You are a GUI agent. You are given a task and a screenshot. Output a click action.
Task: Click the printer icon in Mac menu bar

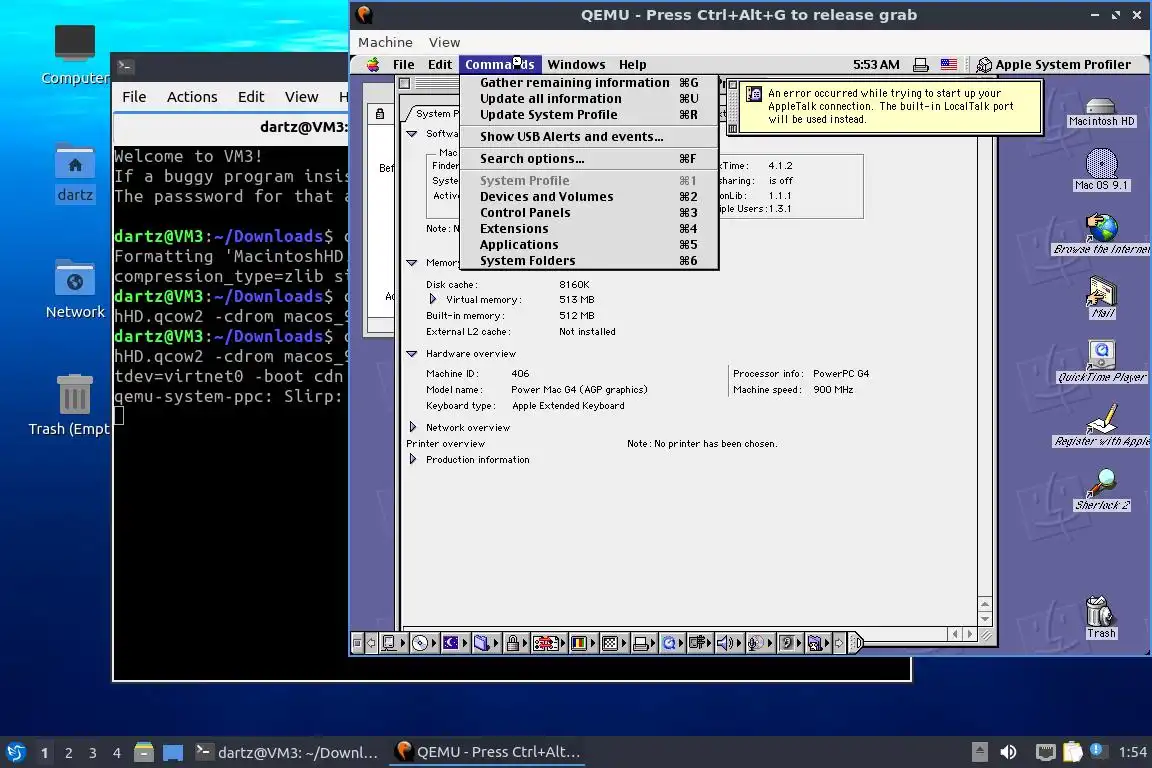tap(920, 65)
